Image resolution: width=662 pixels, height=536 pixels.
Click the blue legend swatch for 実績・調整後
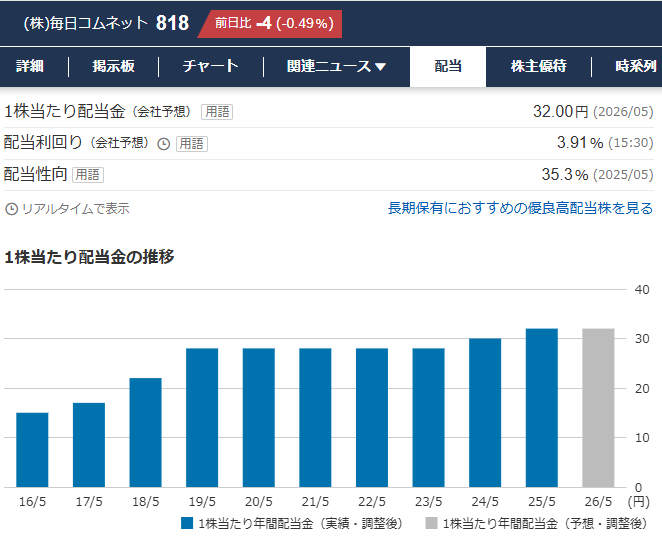(187, 523)
